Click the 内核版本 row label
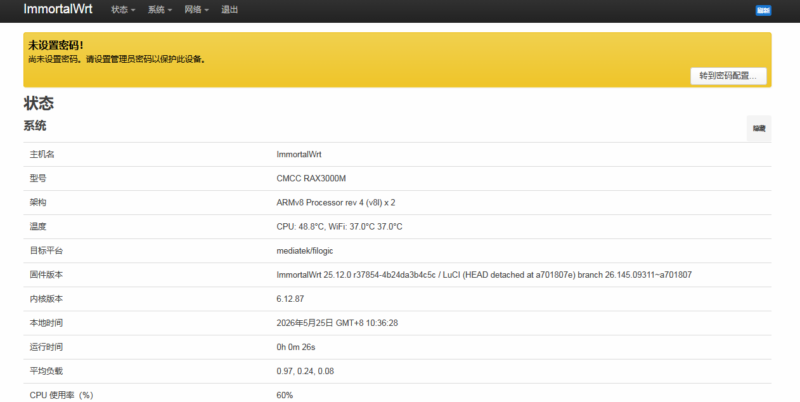800x402 pixels. point(46,299)
